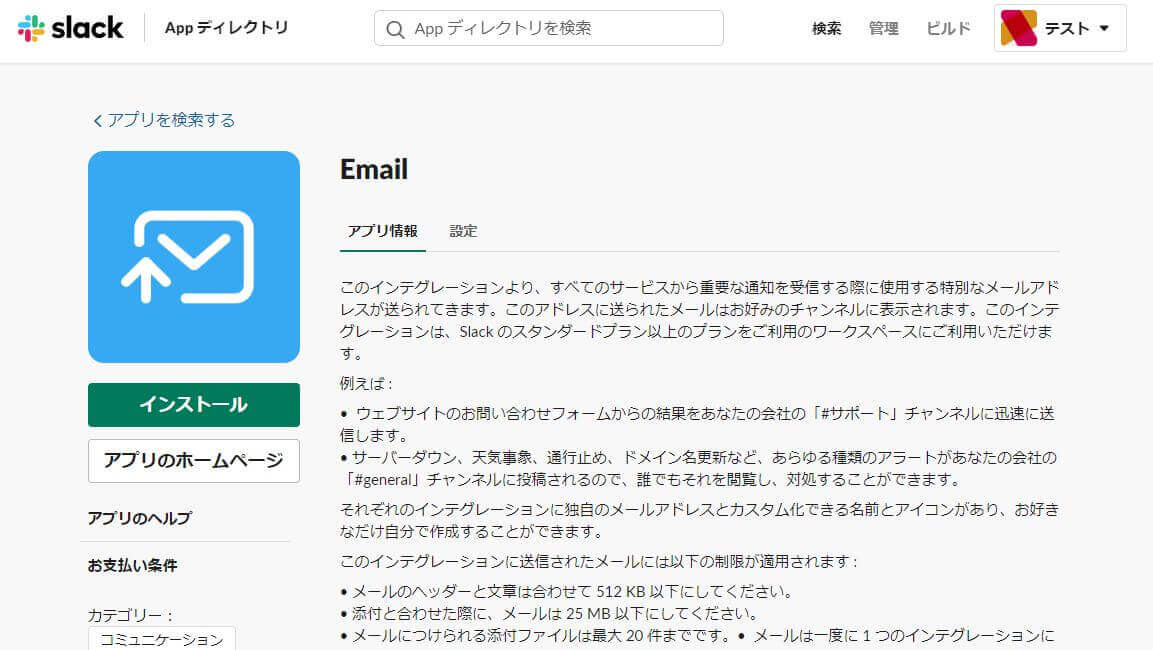Open the テスト workspace dropdown arrow
This screenshot has width=1153, height=650.
pyautogui.click(x=1105, y=28)
